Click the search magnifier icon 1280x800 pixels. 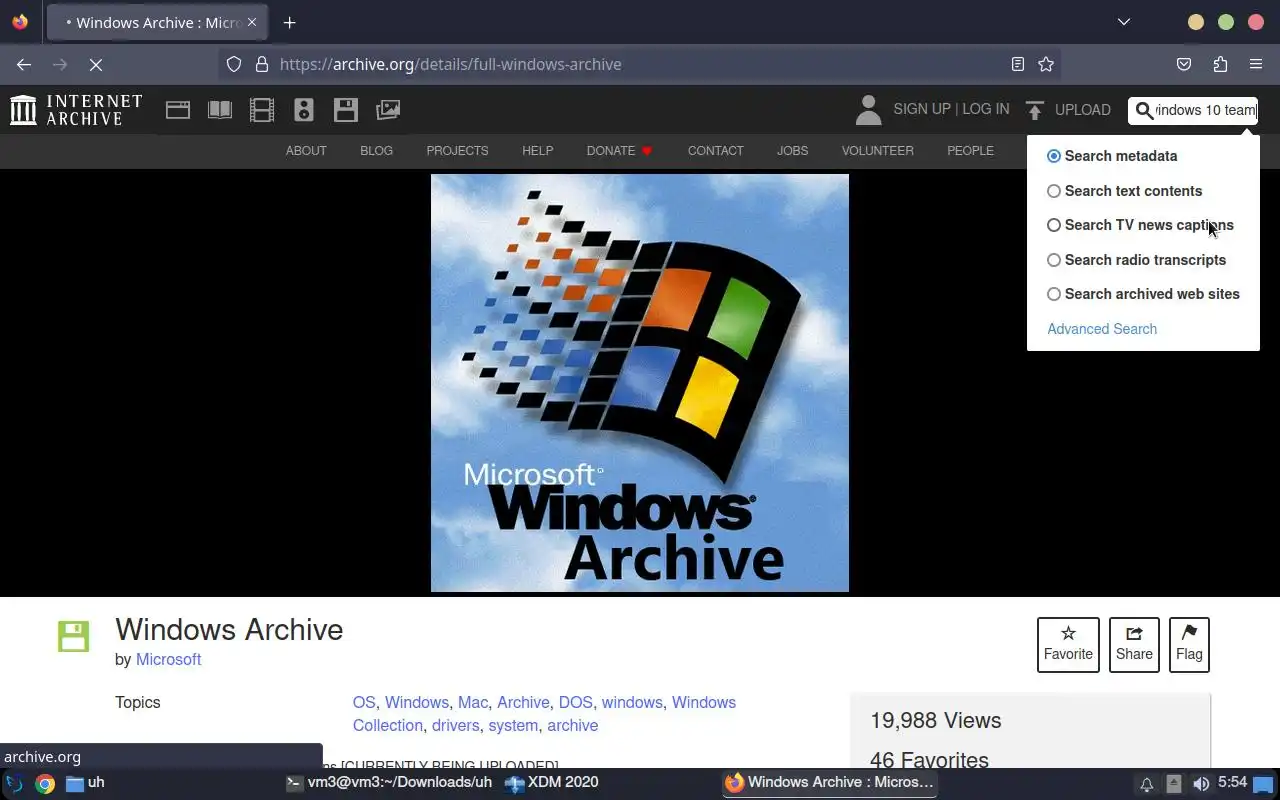click(x=1144, y=110)
